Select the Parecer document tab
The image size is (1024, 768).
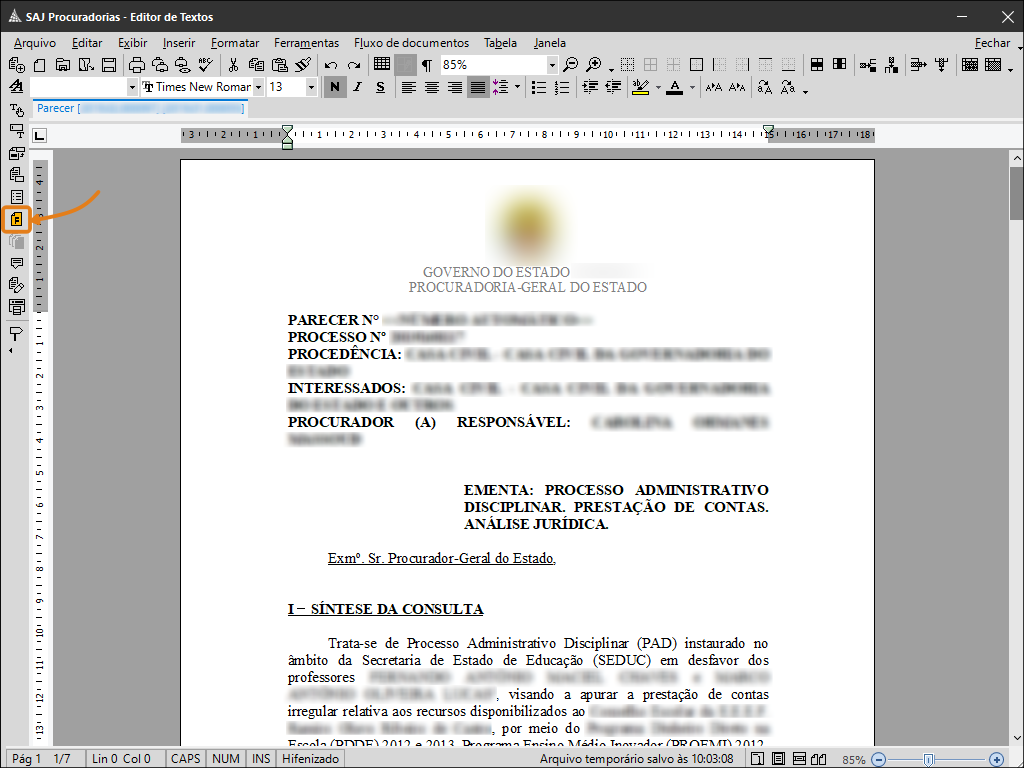click(x=140, y=108)
